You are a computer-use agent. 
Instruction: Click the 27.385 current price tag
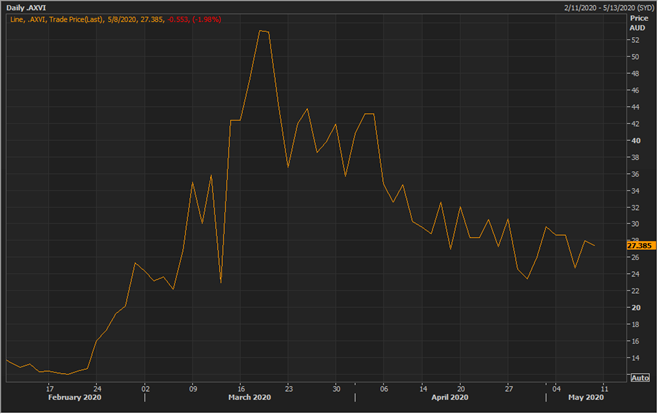click(640, 246)
